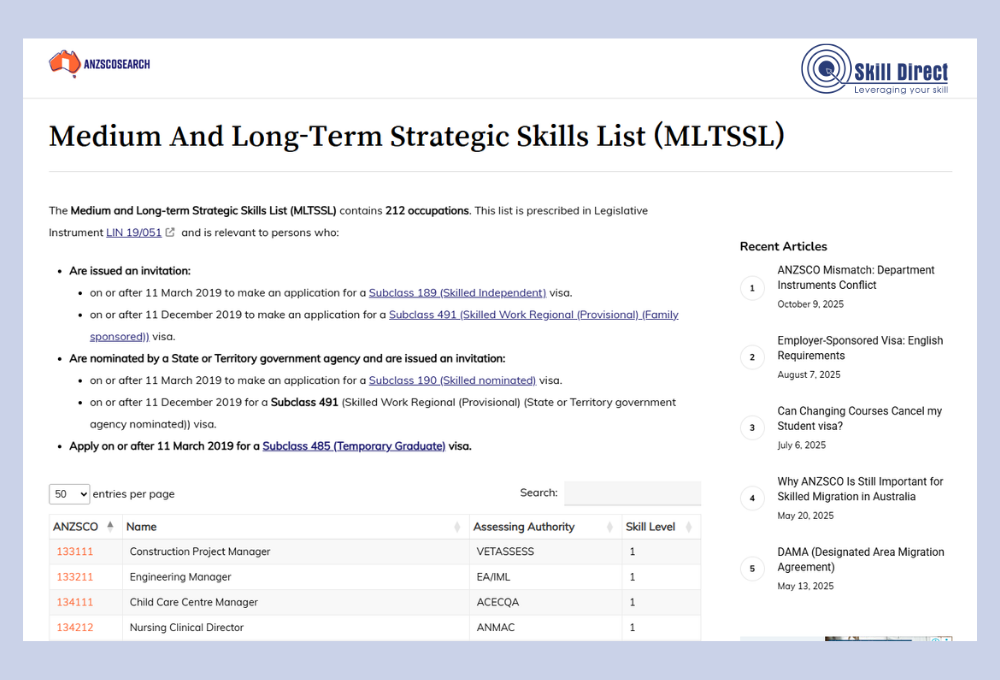This screenshot has width=1000, height=680.
Task: Click the MLTSSL page title heading
Action: 416,136
